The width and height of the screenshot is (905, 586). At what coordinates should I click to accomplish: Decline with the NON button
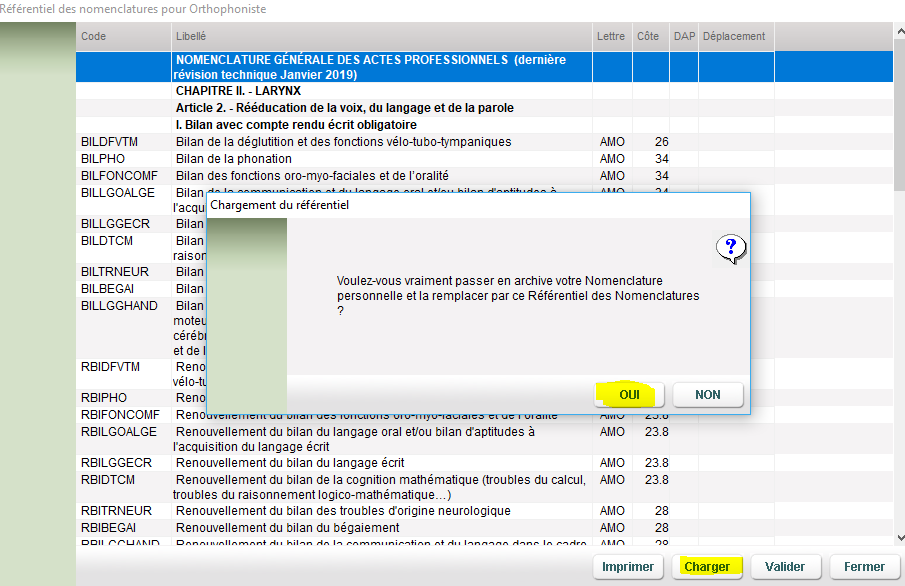coord(708,395)
